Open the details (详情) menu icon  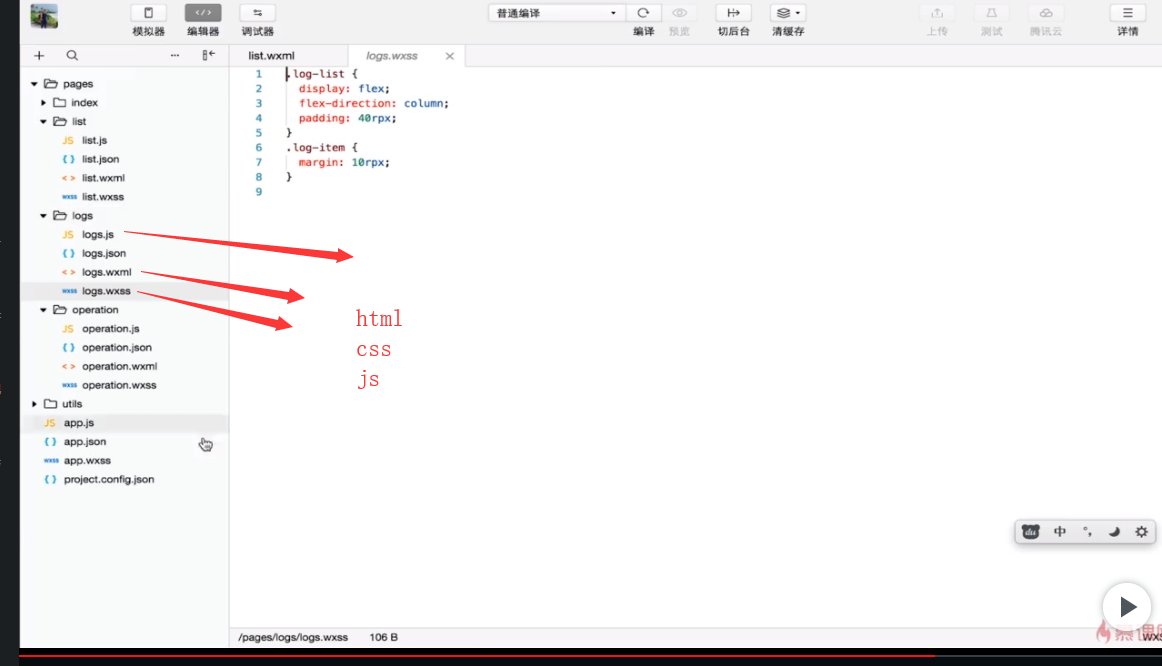pos(1127,13)
